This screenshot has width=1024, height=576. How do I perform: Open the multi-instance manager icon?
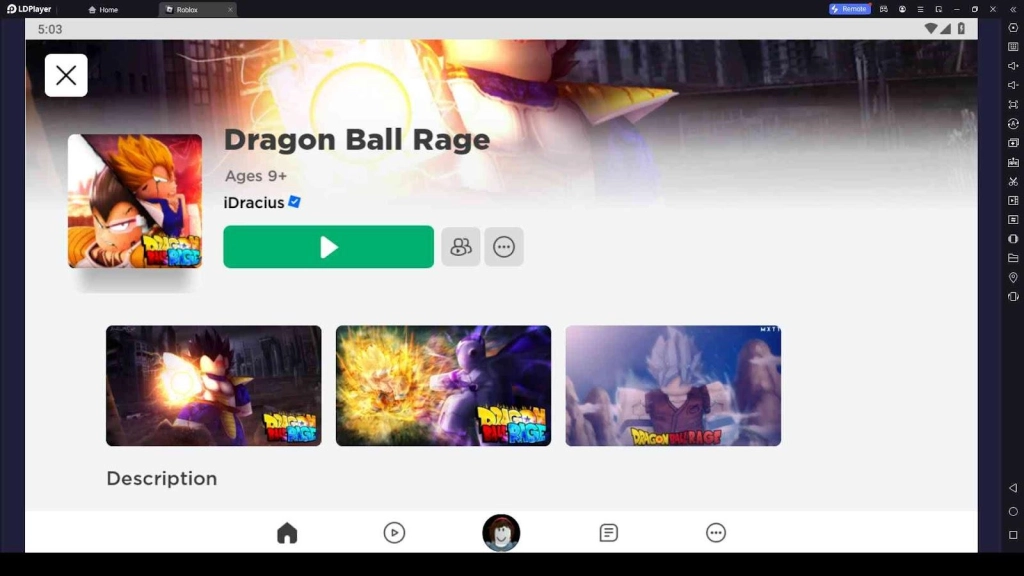pyautogui.click(x=1013, y=142)
